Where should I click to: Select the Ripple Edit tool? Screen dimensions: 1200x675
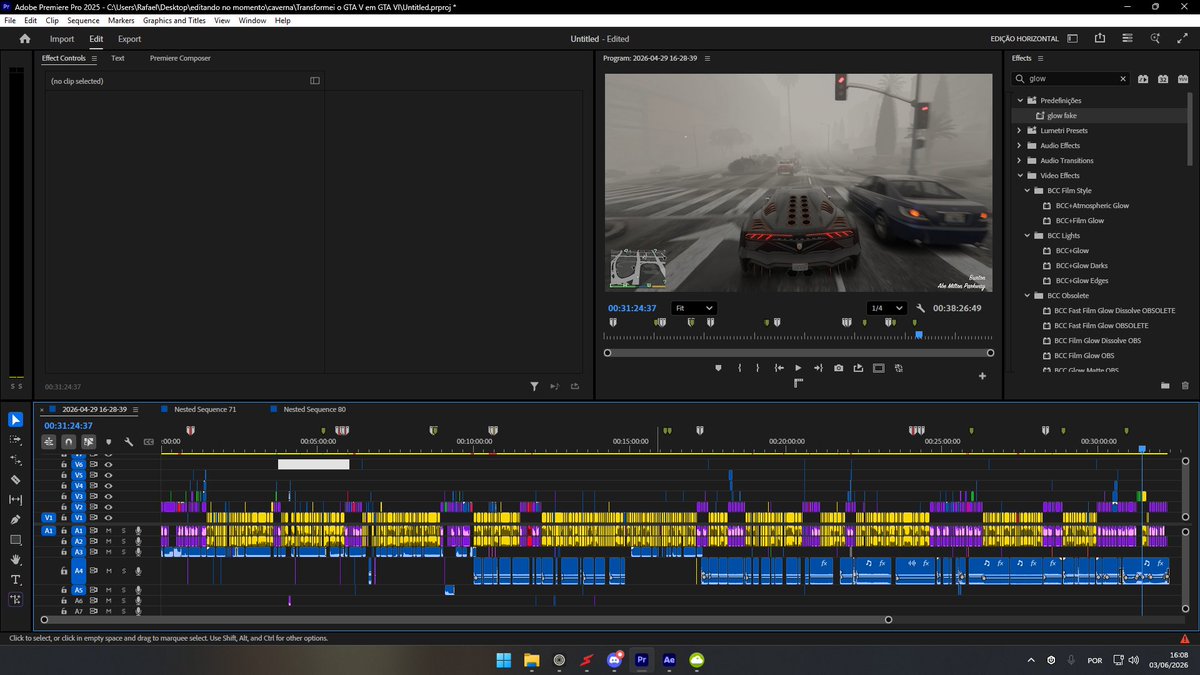tap(16, 459)
